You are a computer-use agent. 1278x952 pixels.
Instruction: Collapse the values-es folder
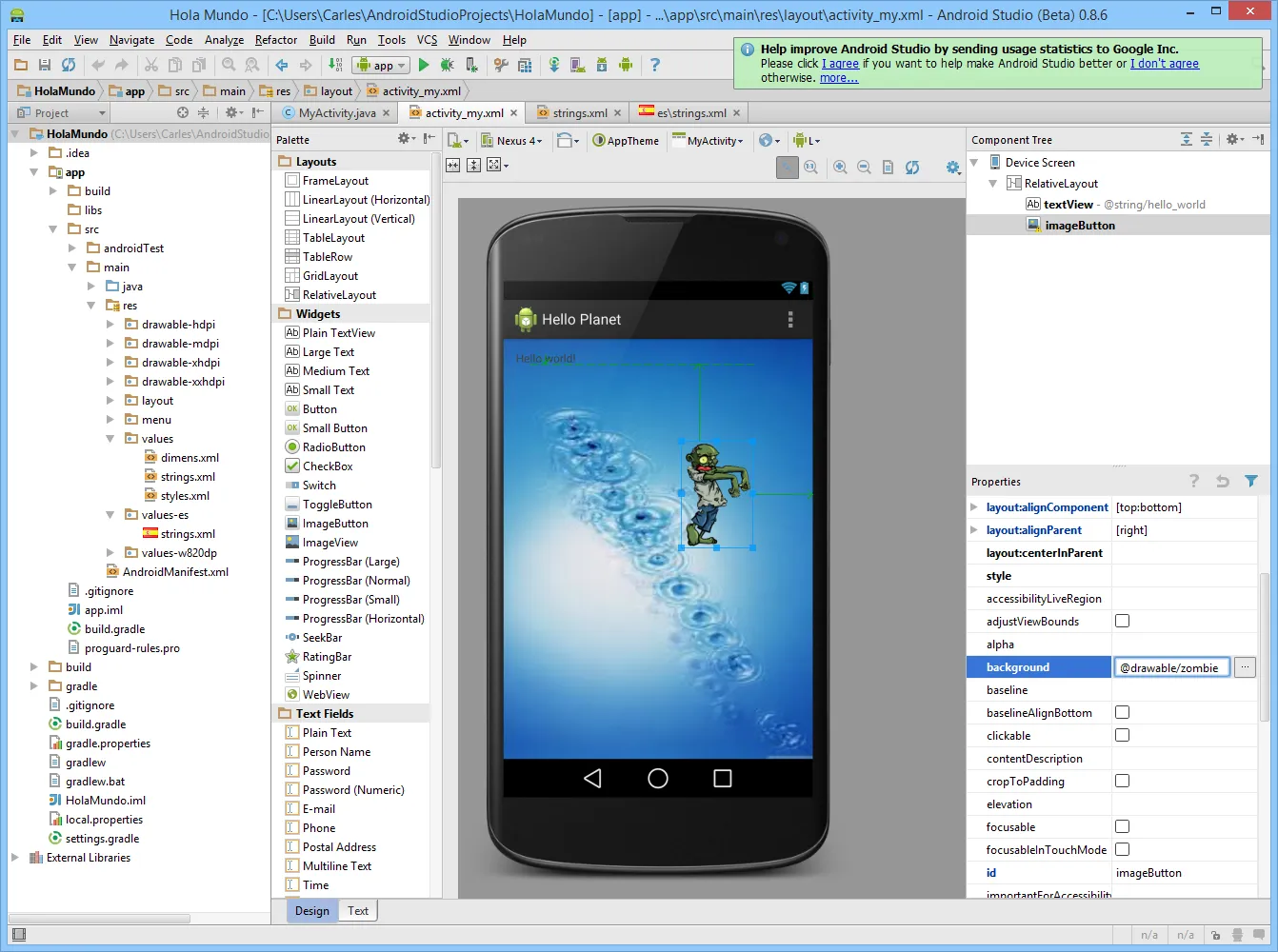pyautogui.click(x=110, y=515)
